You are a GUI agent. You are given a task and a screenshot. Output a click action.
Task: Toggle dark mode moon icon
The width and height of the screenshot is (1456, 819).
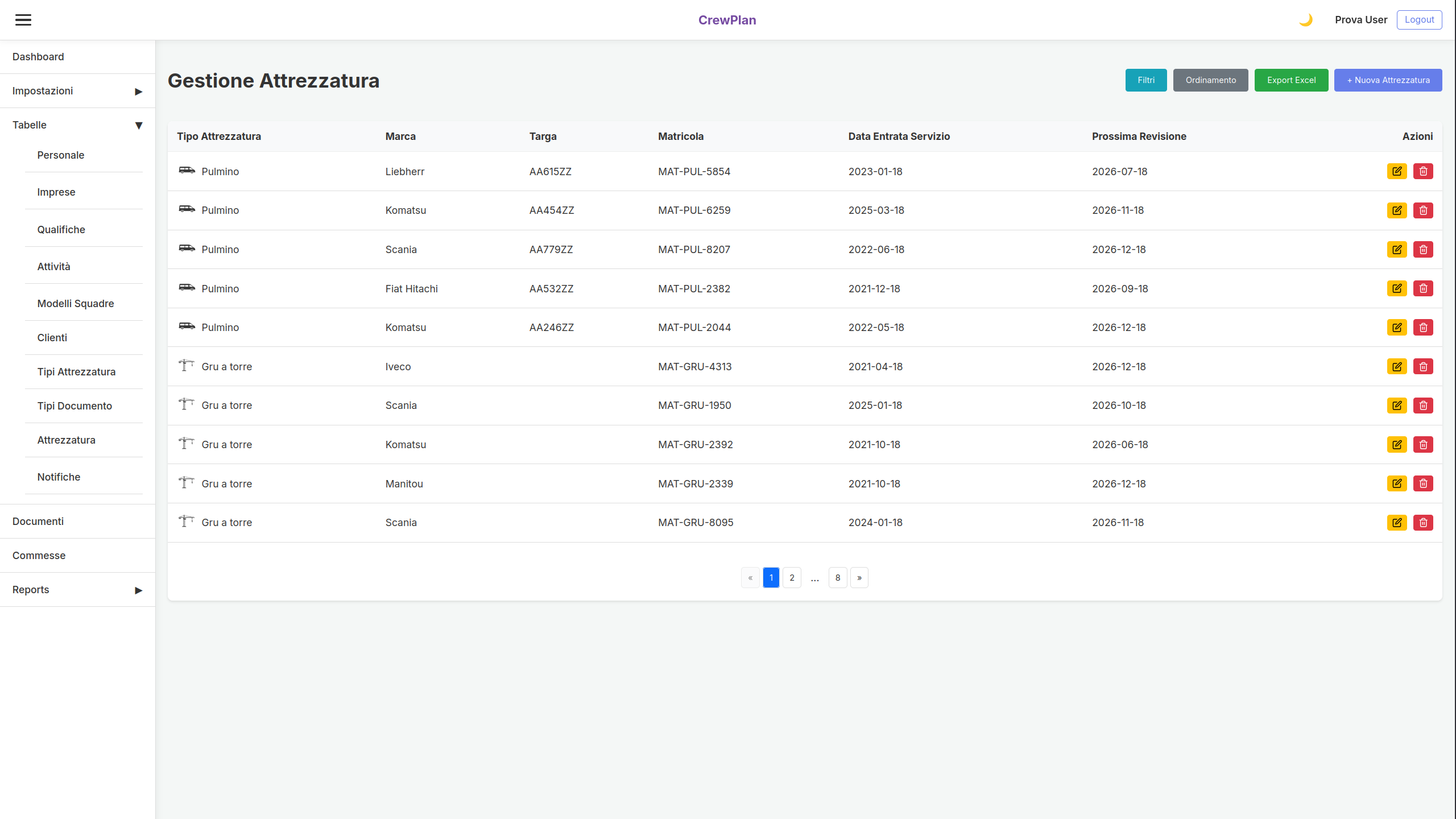click(x=1306, y=20)
